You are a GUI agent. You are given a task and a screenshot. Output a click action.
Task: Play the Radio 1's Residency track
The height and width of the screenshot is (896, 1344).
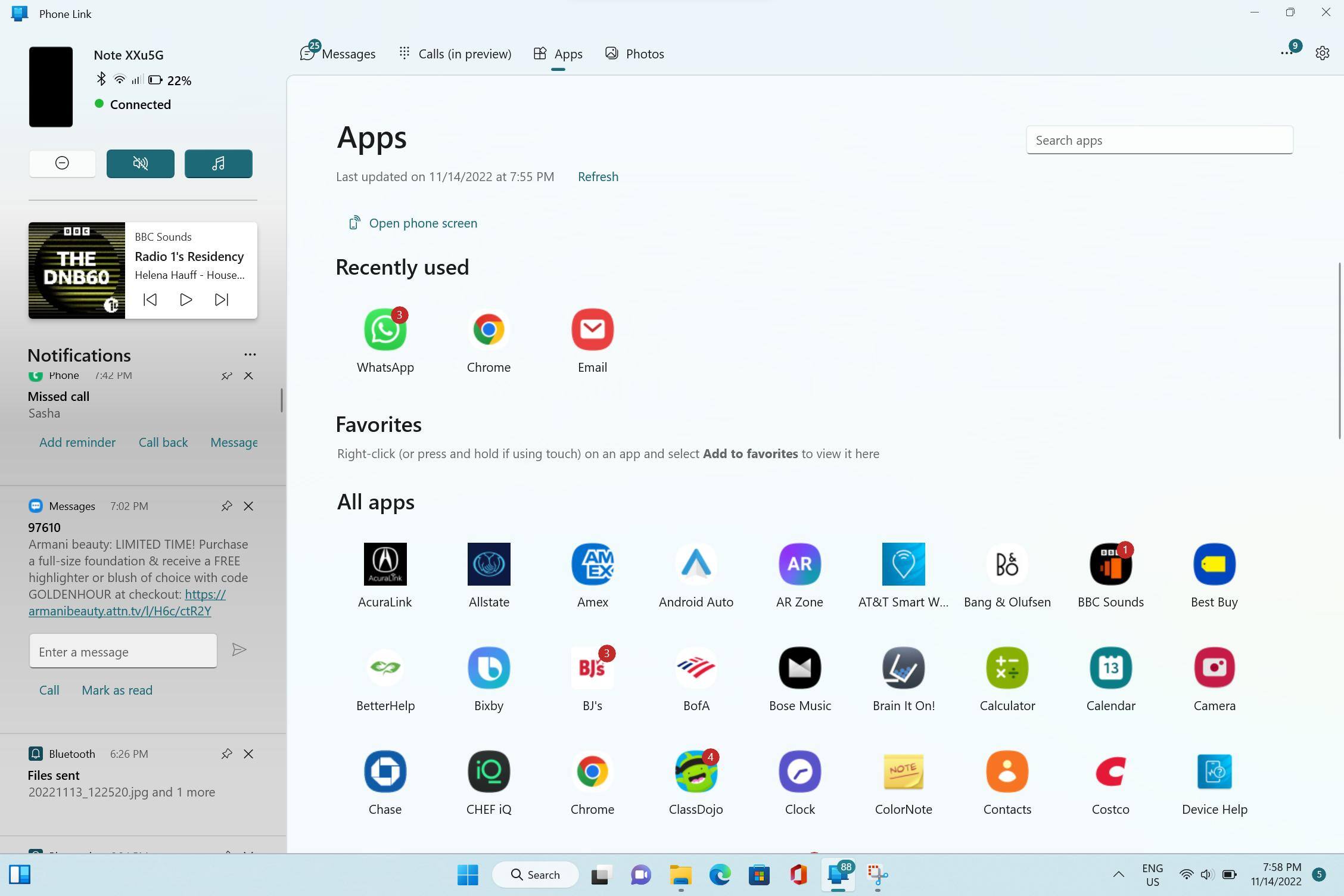pyautogui.click(x=185, y=300)
